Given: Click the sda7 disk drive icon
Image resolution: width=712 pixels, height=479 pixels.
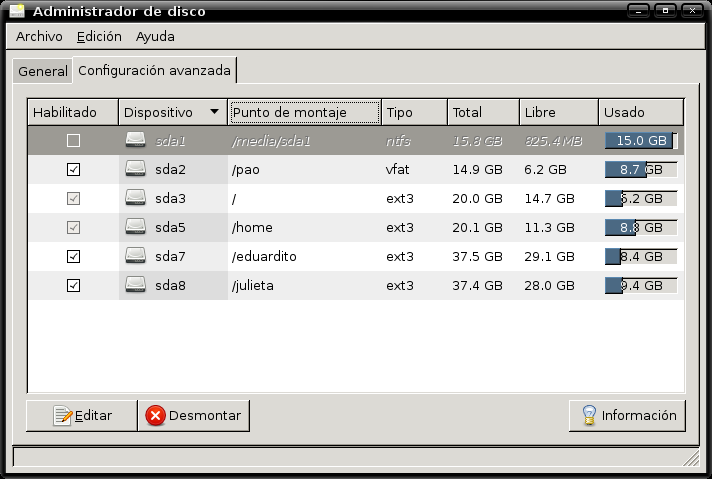Looking at the screenshot, I should click(136, 257).
